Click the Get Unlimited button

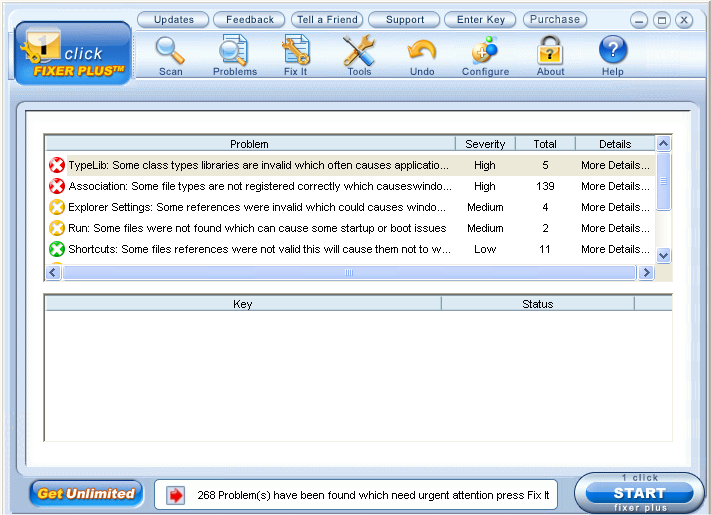(x=86, y=493)
